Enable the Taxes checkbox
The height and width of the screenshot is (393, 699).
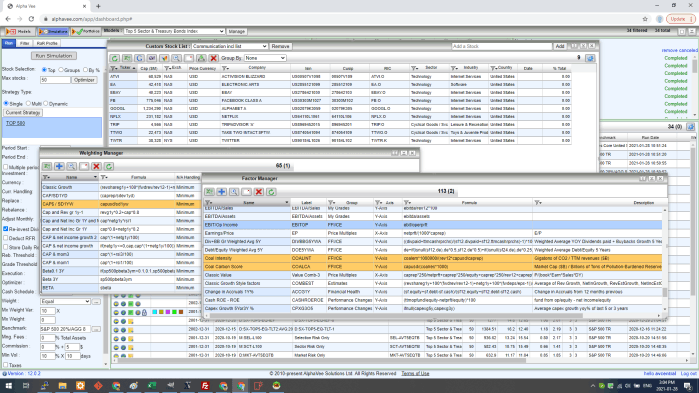[x=6, y=365]
